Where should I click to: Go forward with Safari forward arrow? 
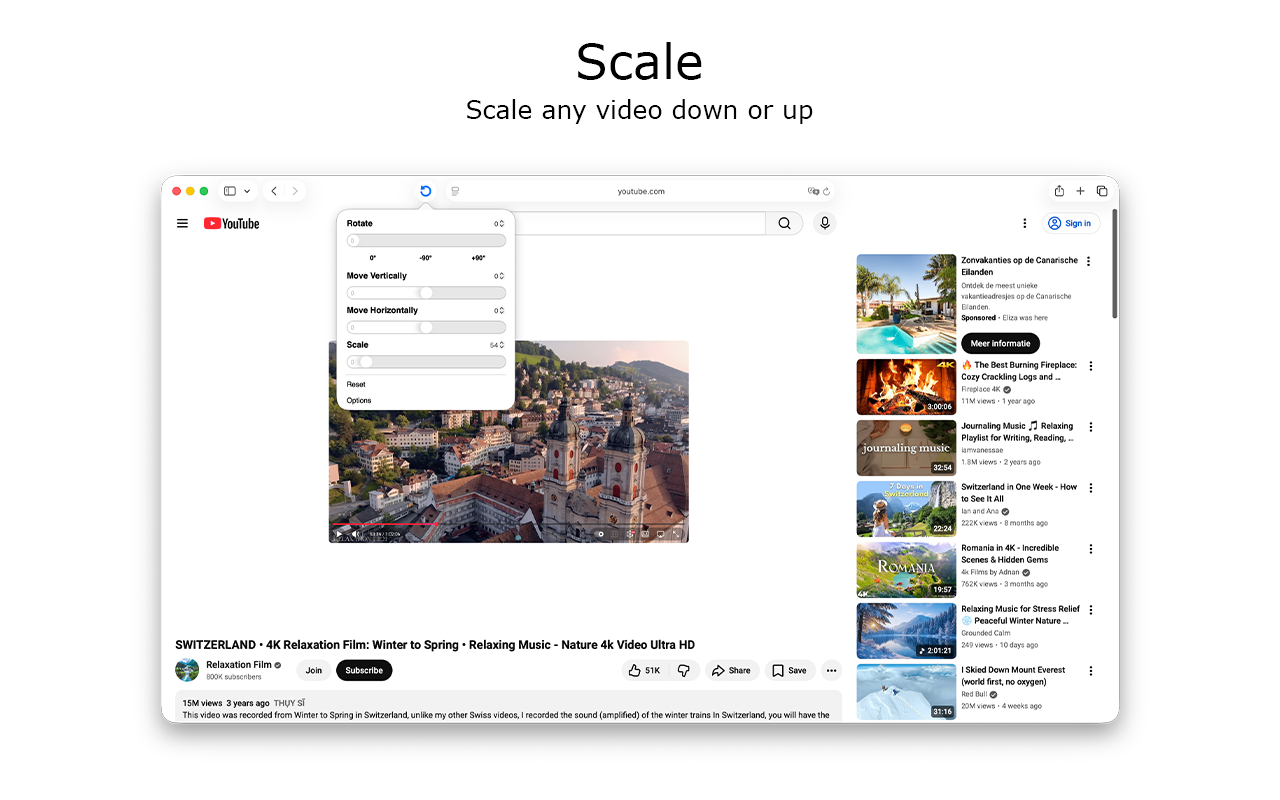(295, 191)
